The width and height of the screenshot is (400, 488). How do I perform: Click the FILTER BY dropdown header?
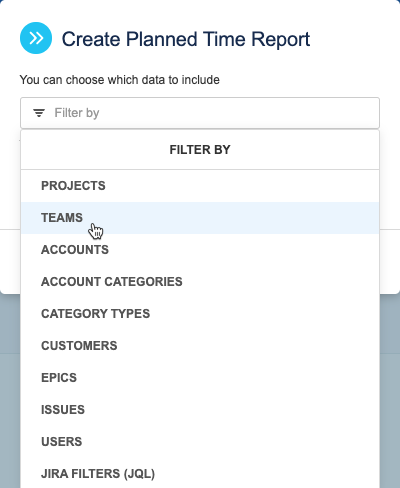200,150
